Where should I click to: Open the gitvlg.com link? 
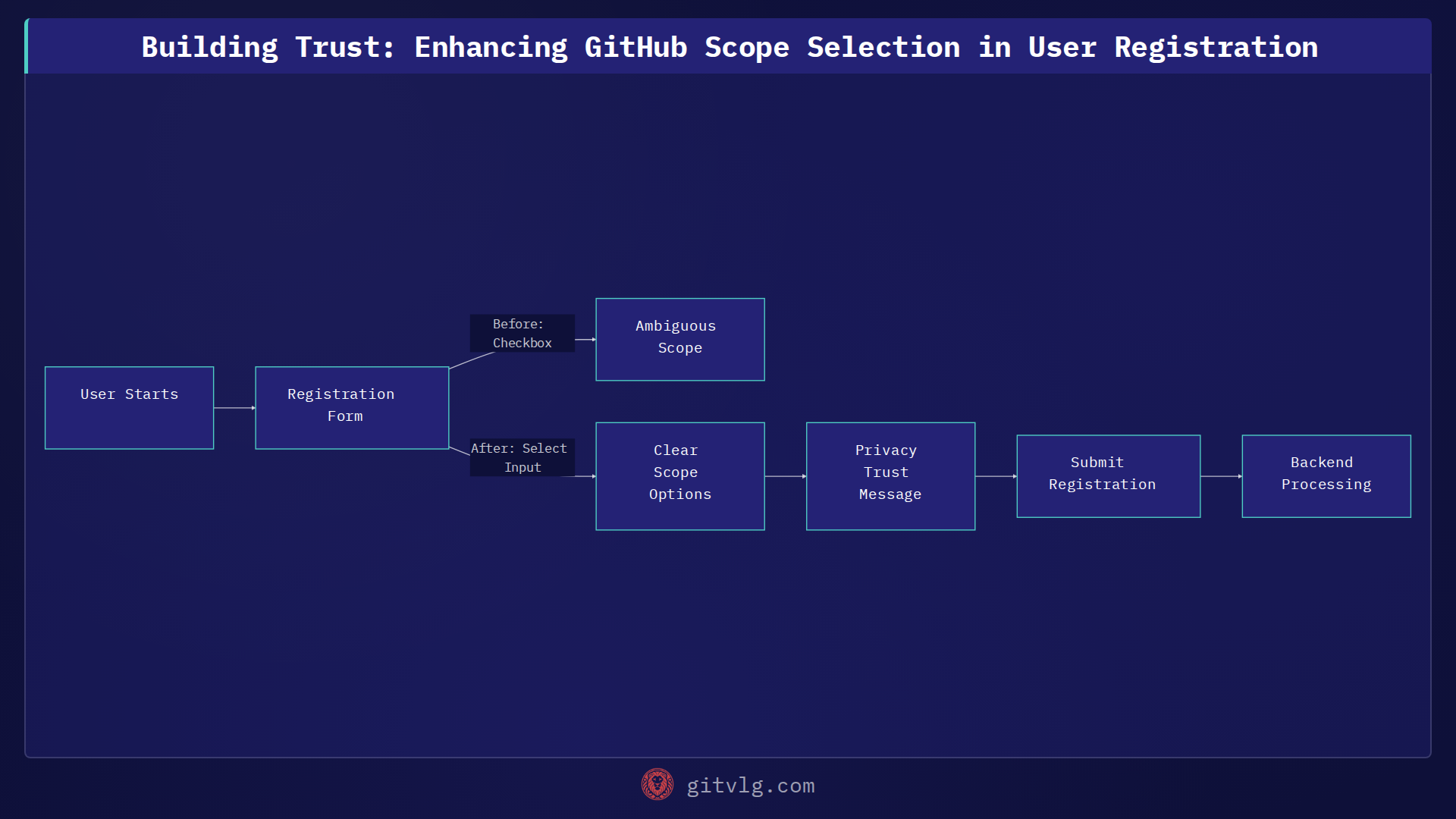coord(750,786)
